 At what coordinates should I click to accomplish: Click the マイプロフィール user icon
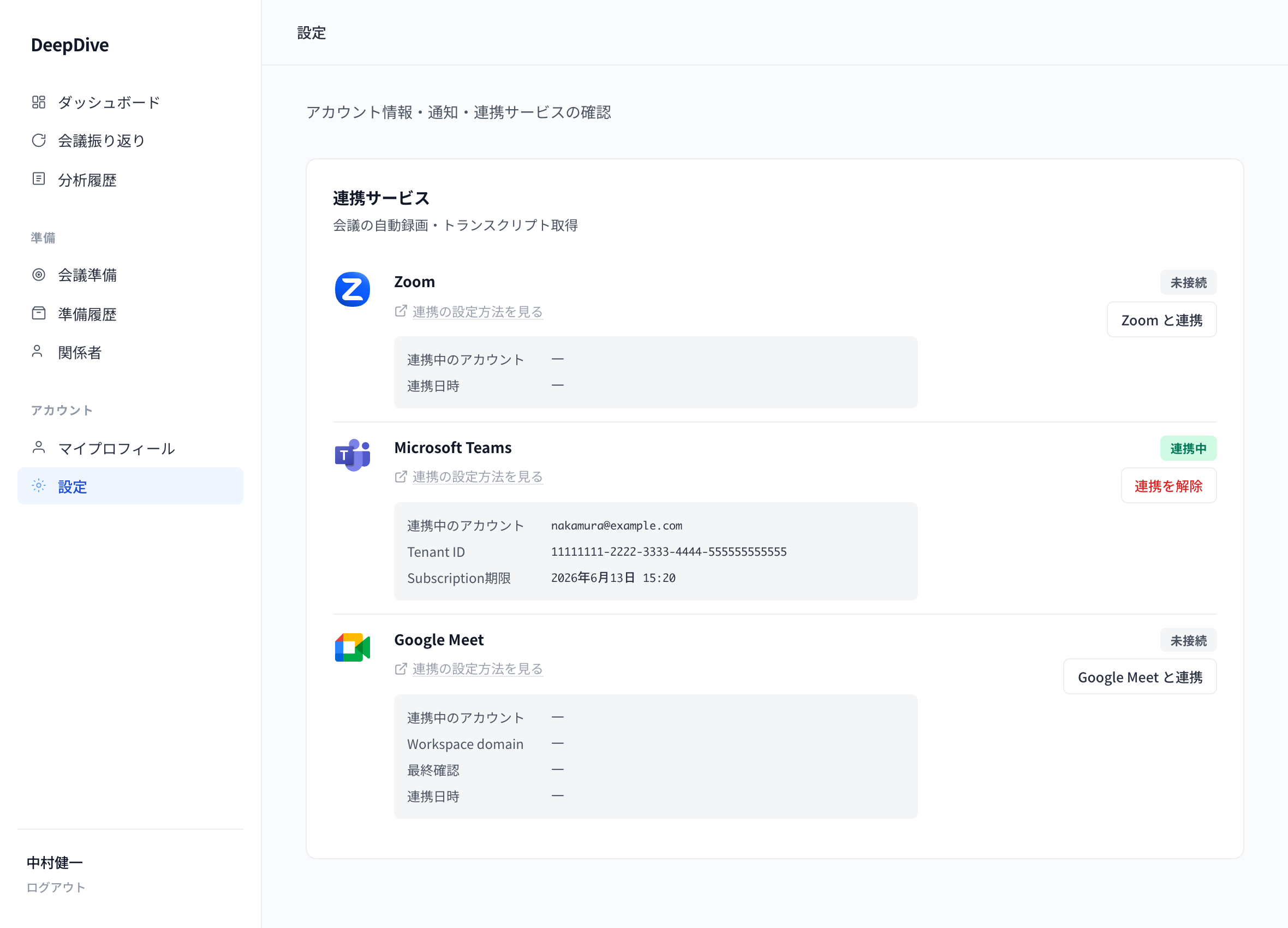(x=39, y=448)
